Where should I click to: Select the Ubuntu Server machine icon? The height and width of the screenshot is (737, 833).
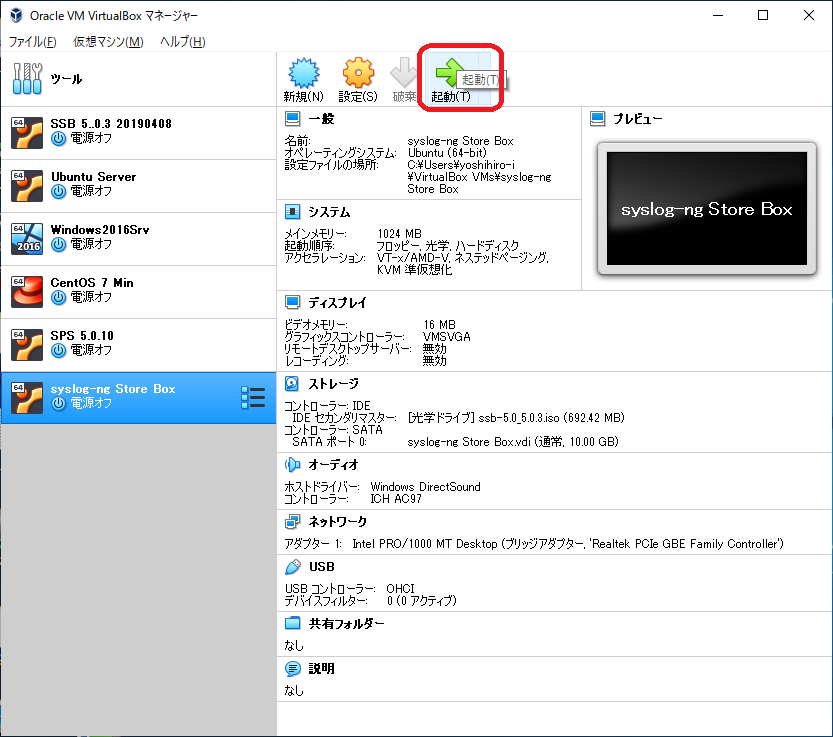pos(27,185)
